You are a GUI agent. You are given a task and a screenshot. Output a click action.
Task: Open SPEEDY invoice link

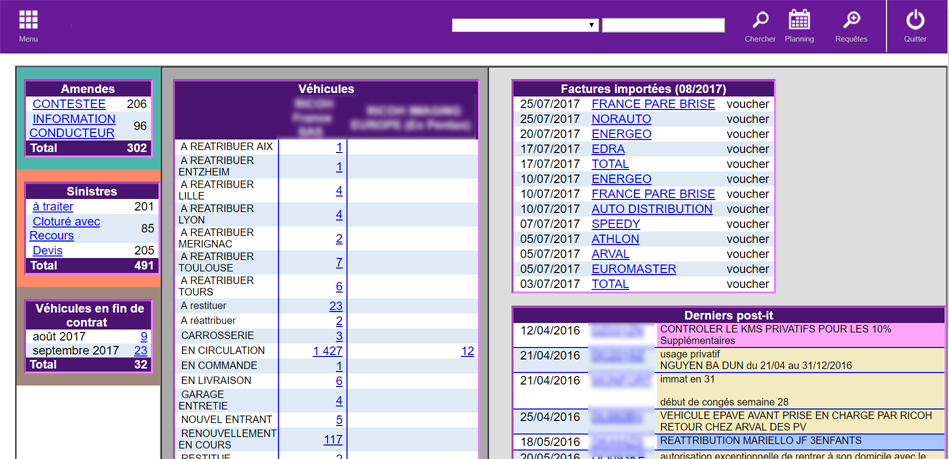pos(616,224)
